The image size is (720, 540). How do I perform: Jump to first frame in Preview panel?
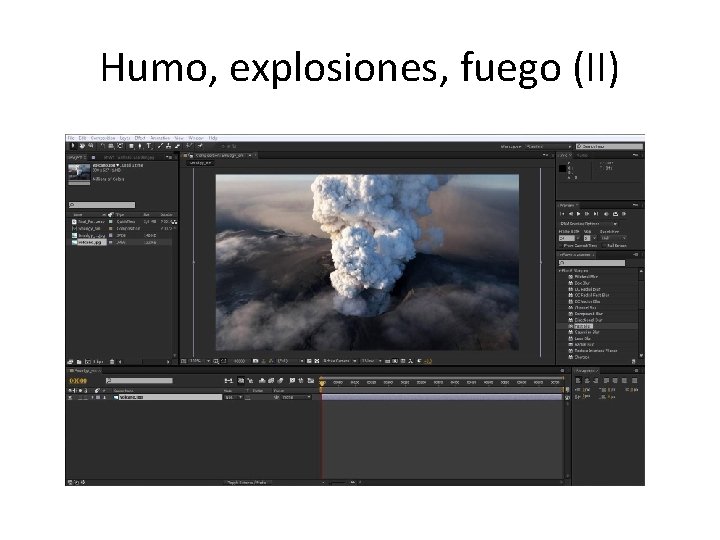[562, 214]
